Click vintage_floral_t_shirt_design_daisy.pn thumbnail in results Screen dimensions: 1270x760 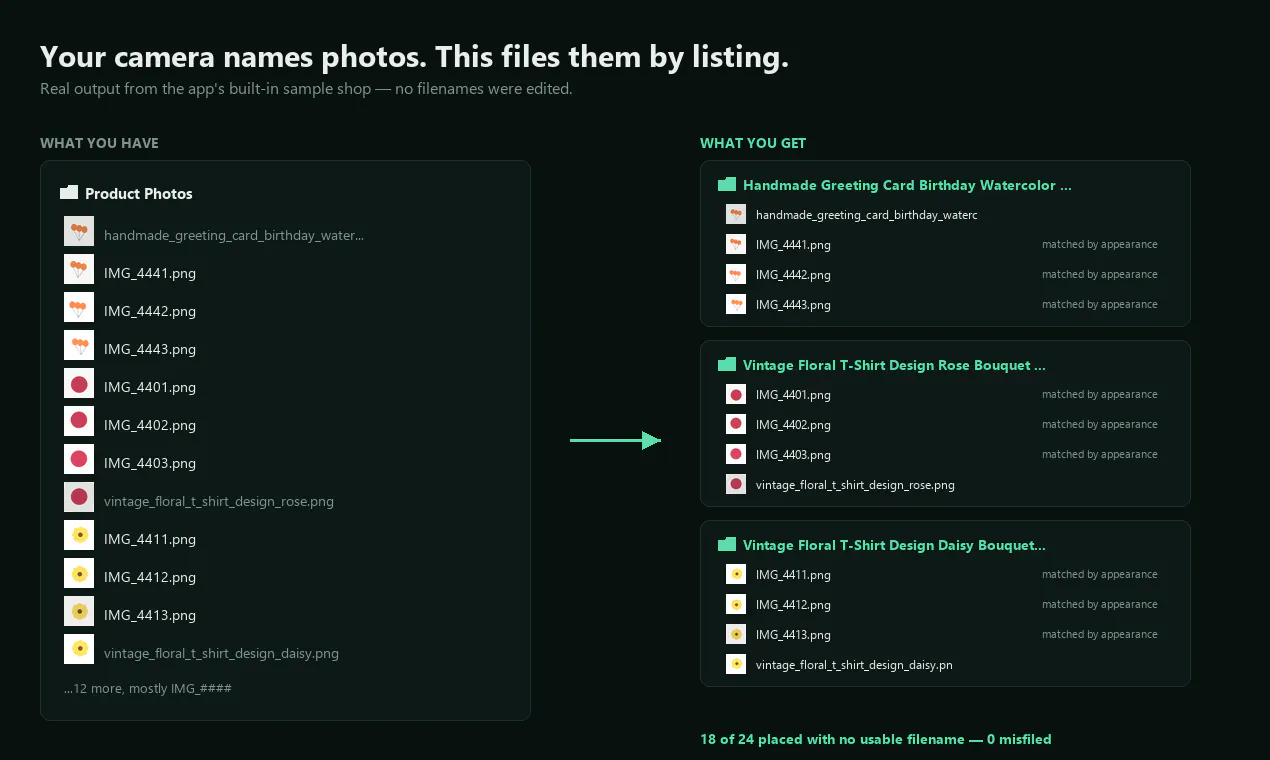[736, 665]
